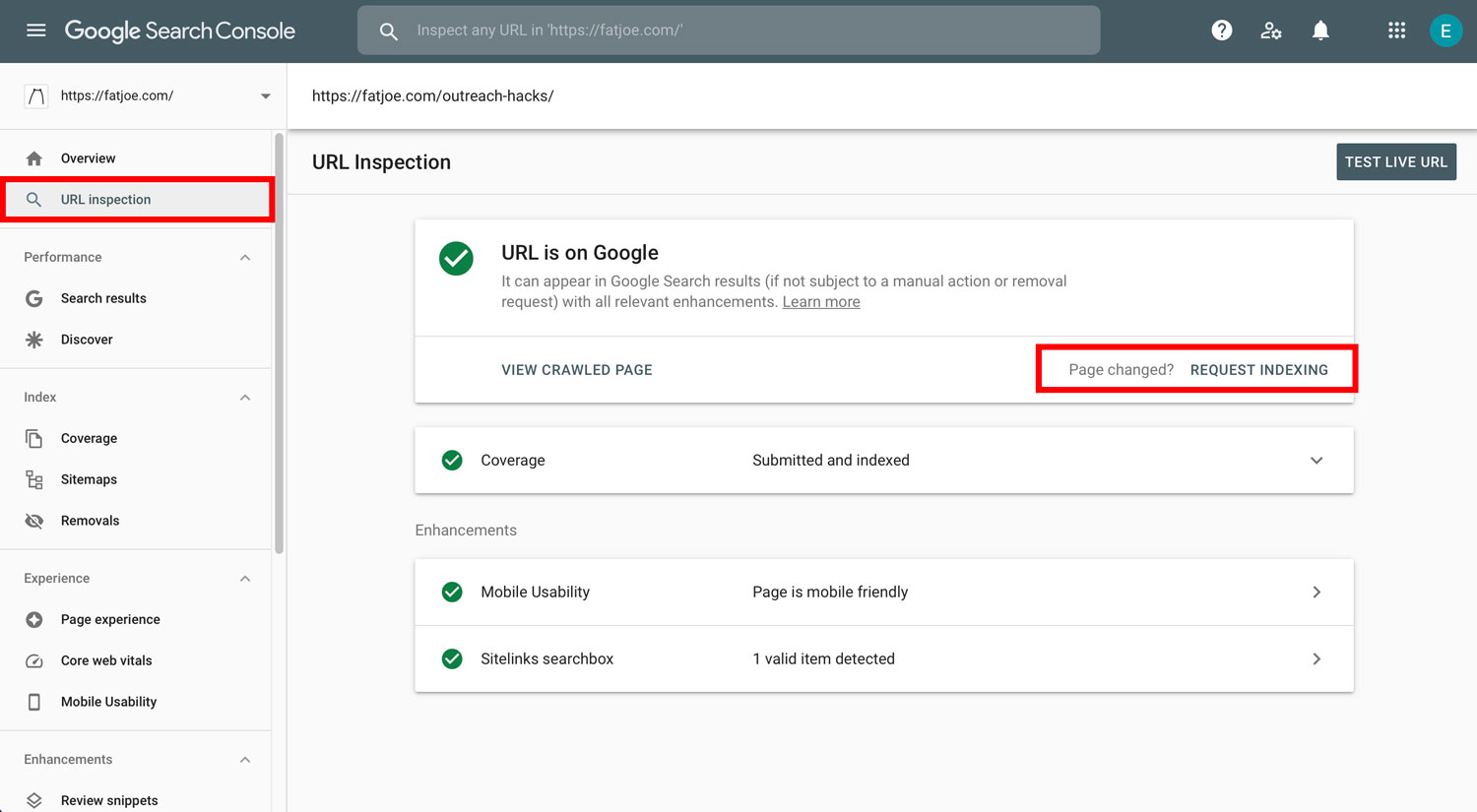
Task: Click the 1 valid item detected text
Action: (x=823, y=659)
